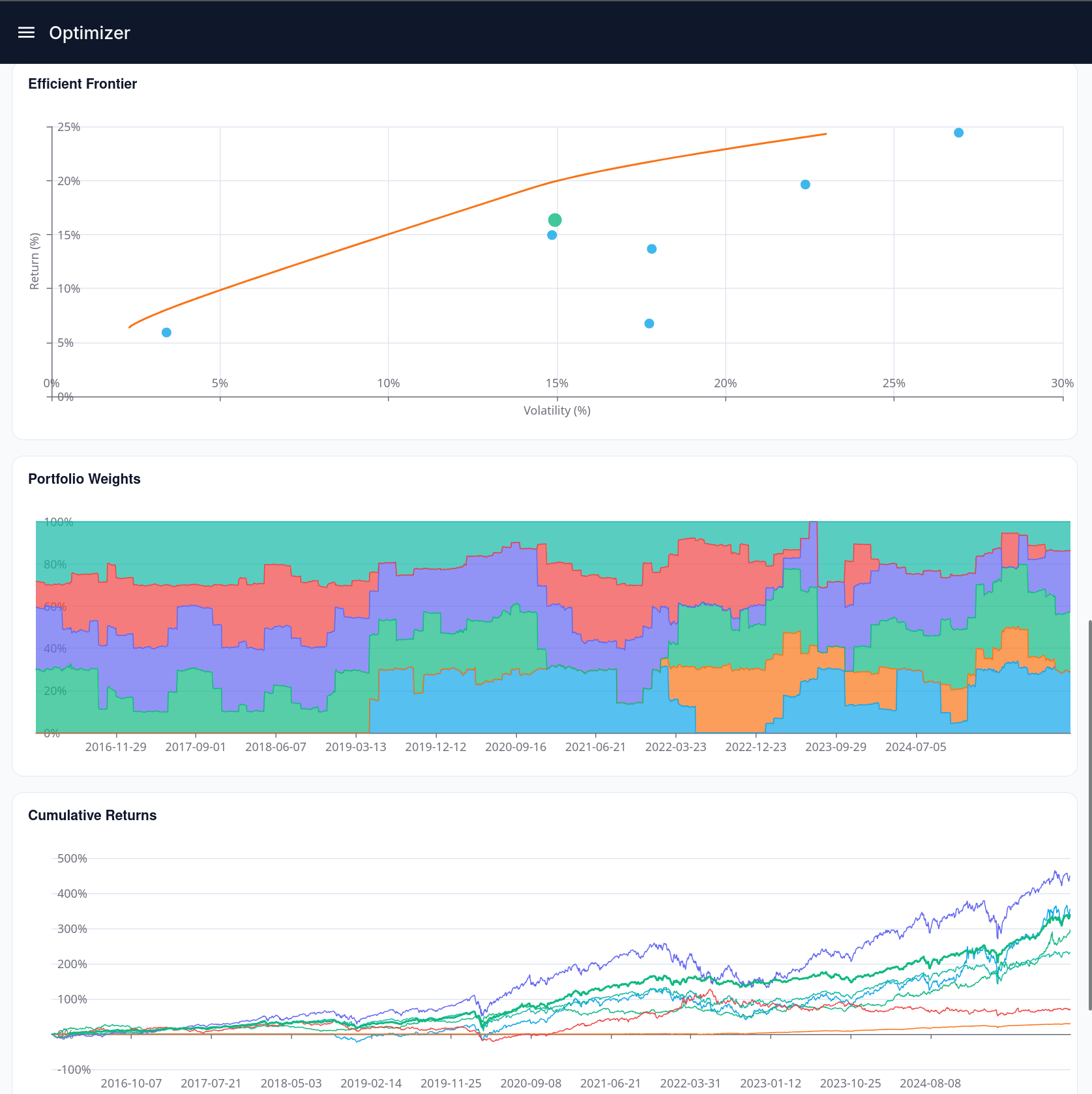Select the highest blue scatter point near 25% return
This screenshot has height=1094, width=1092.
pyautogui.click(x=958, y=132)
